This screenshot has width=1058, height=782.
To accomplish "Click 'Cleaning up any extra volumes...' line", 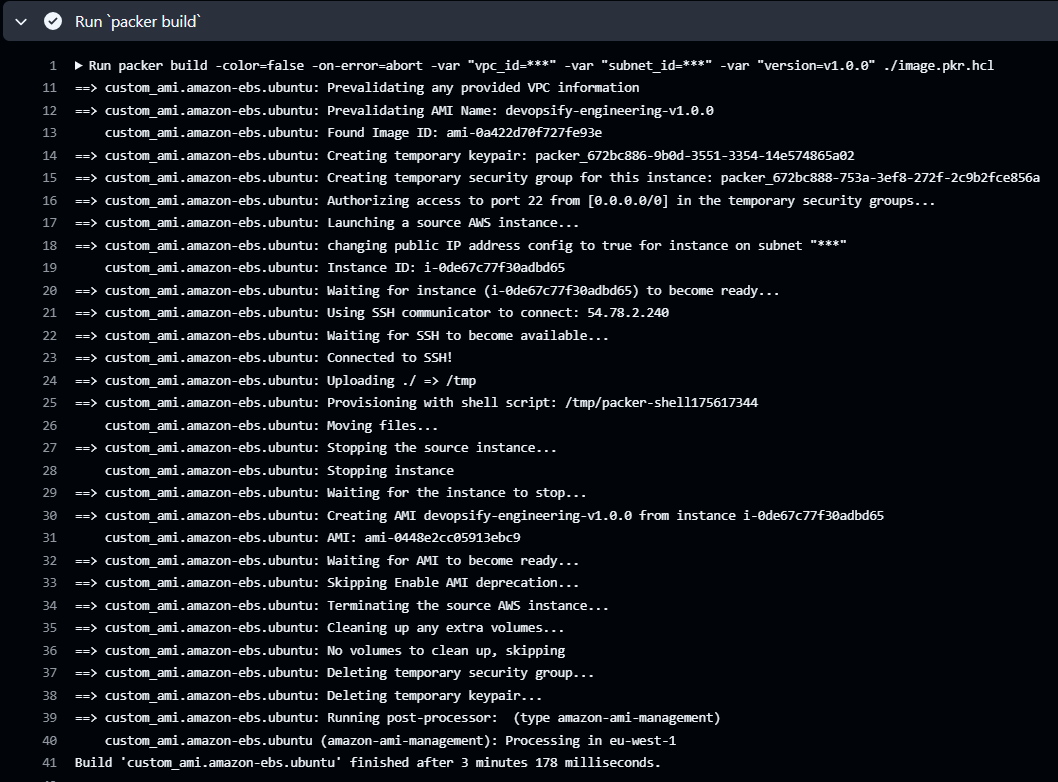I will pyautogui.click(x=319, y=628).
